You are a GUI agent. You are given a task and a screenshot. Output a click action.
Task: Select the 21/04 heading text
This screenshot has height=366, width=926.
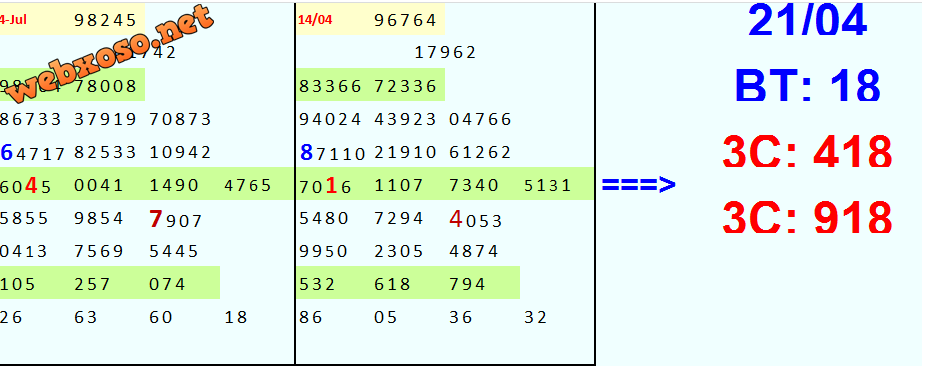pos(807,21)
